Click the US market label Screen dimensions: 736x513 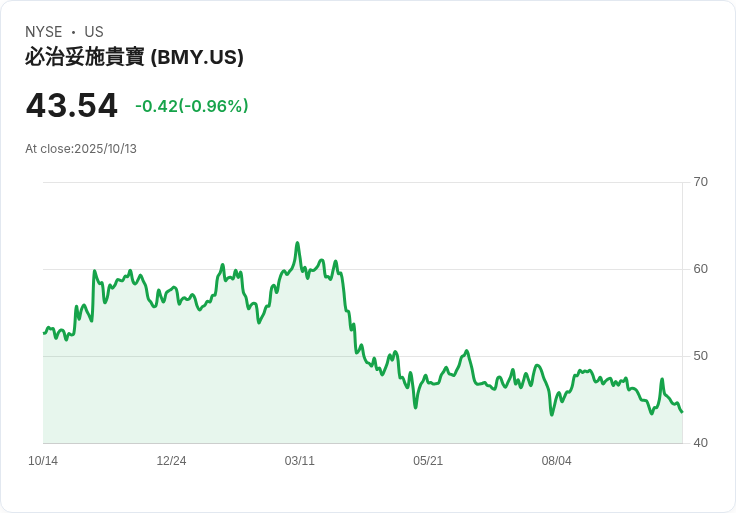94,32
